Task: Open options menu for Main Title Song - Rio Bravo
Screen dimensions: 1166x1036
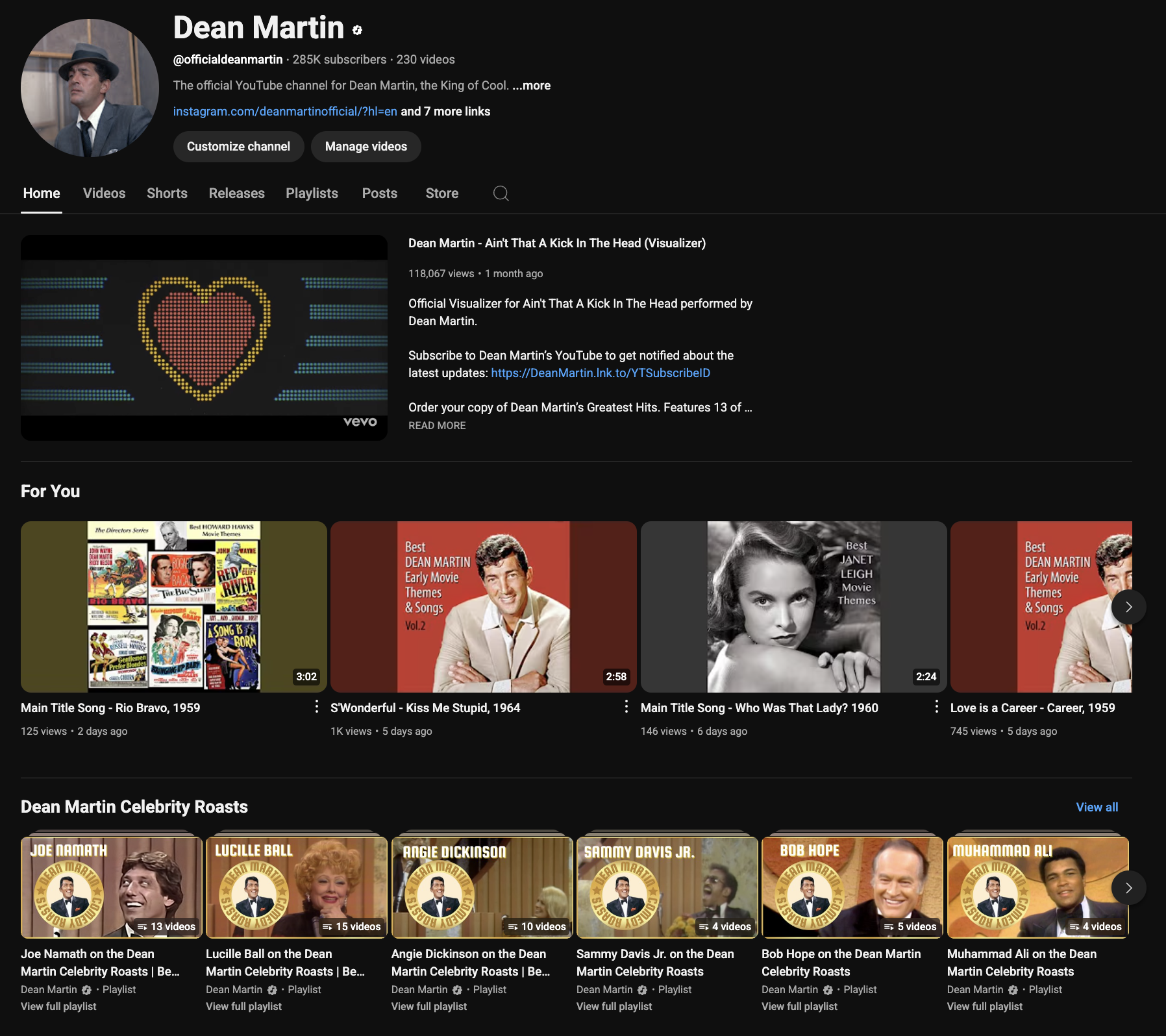Action: point(316,707)
